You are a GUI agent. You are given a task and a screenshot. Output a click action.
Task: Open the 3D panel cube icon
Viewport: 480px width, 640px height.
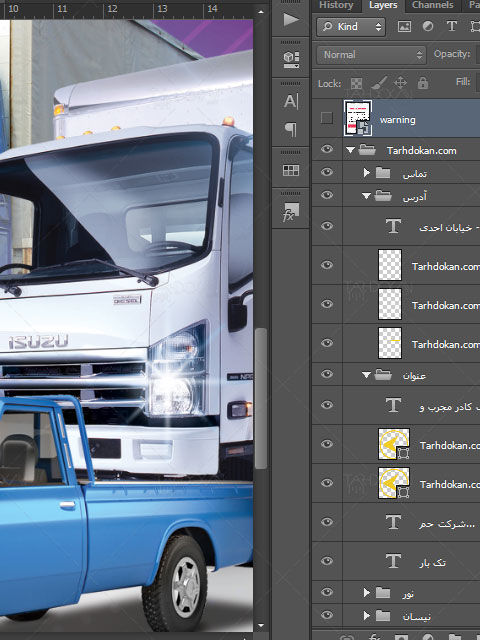point(291,59)
